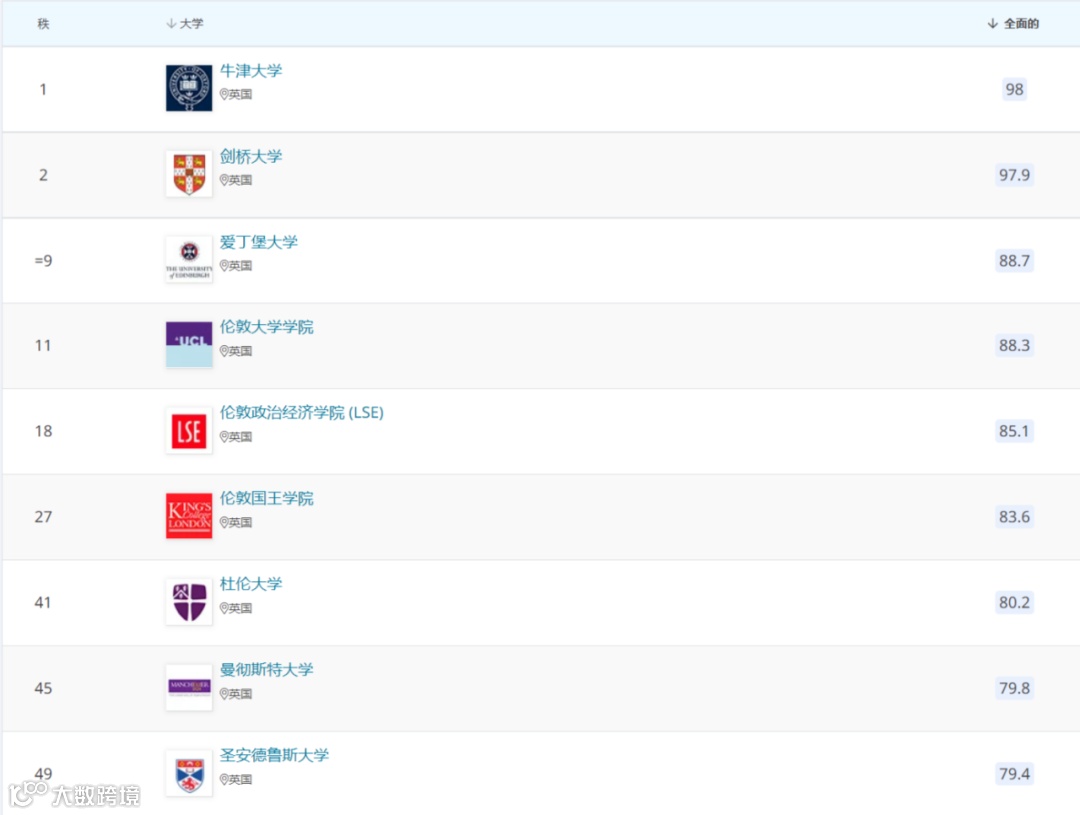1080x815 pixels.
Task: Sort by the 全面的 score column
Action: point(1012,23)
